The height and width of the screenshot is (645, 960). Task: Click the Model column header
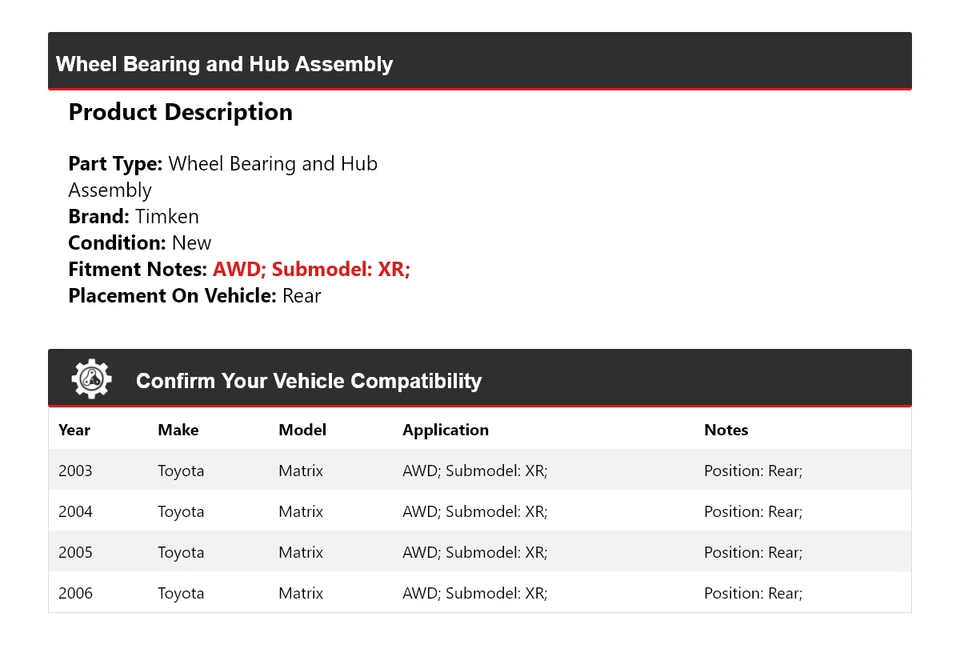tap(302, 430)
